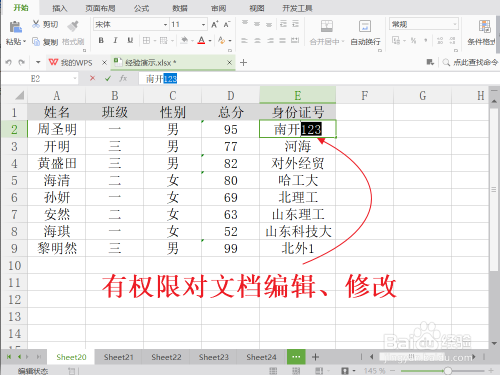Click cell with 周圣明

point(57,129)
